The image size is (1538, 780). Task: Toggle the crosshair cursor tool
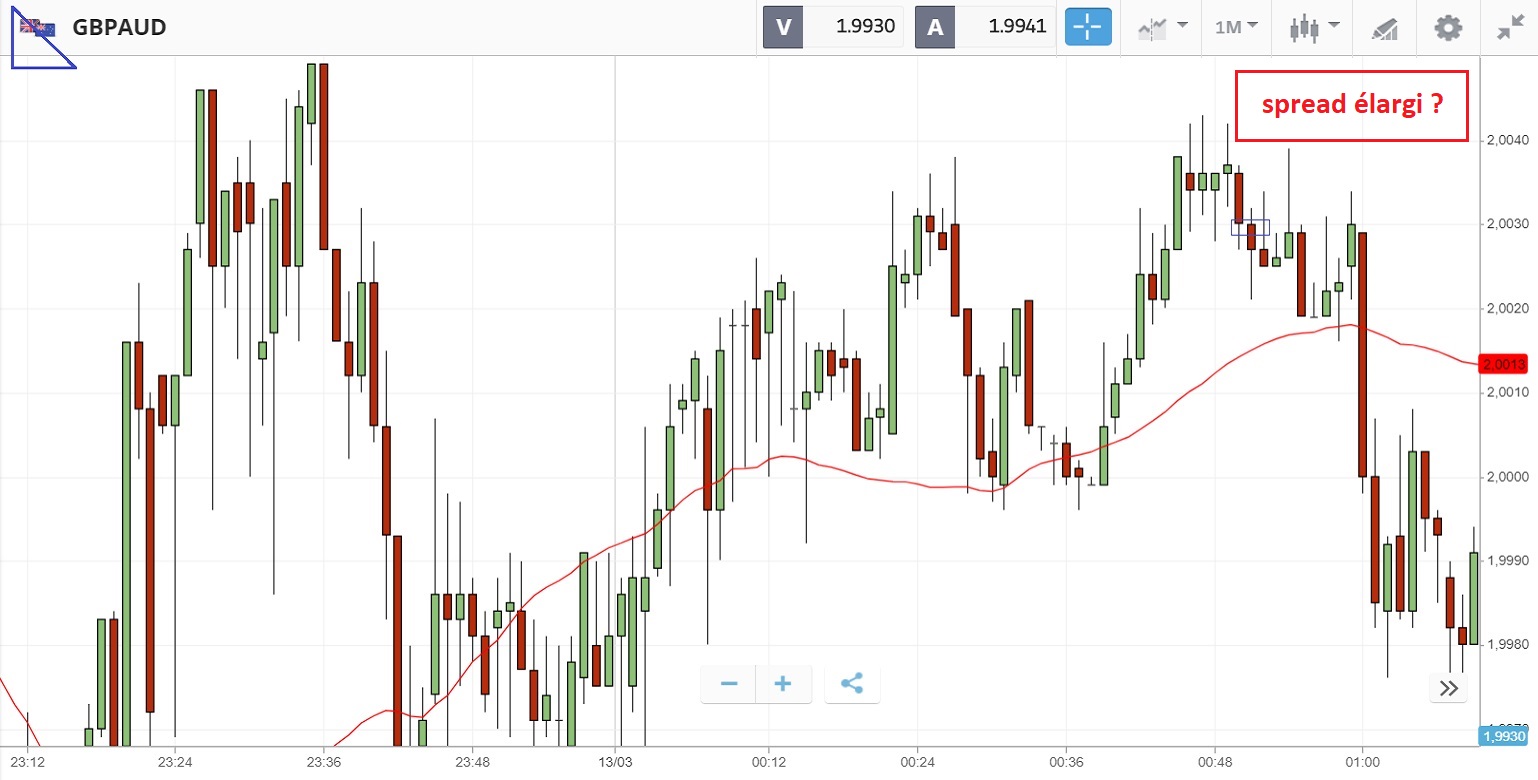coord(1088,27)
